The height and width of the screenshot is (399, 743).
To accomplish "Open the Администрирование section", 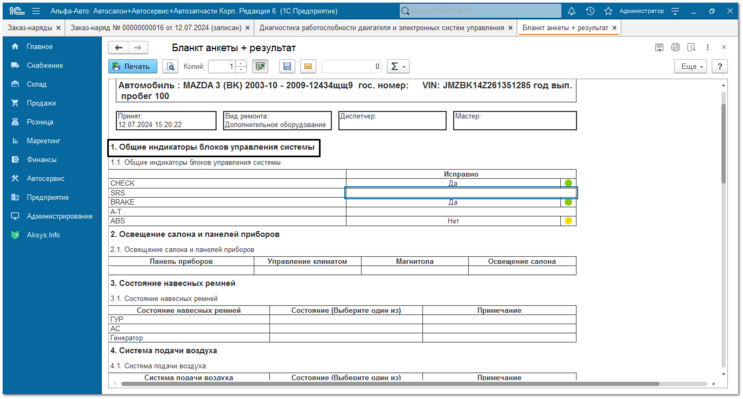I will click(59, 216).
